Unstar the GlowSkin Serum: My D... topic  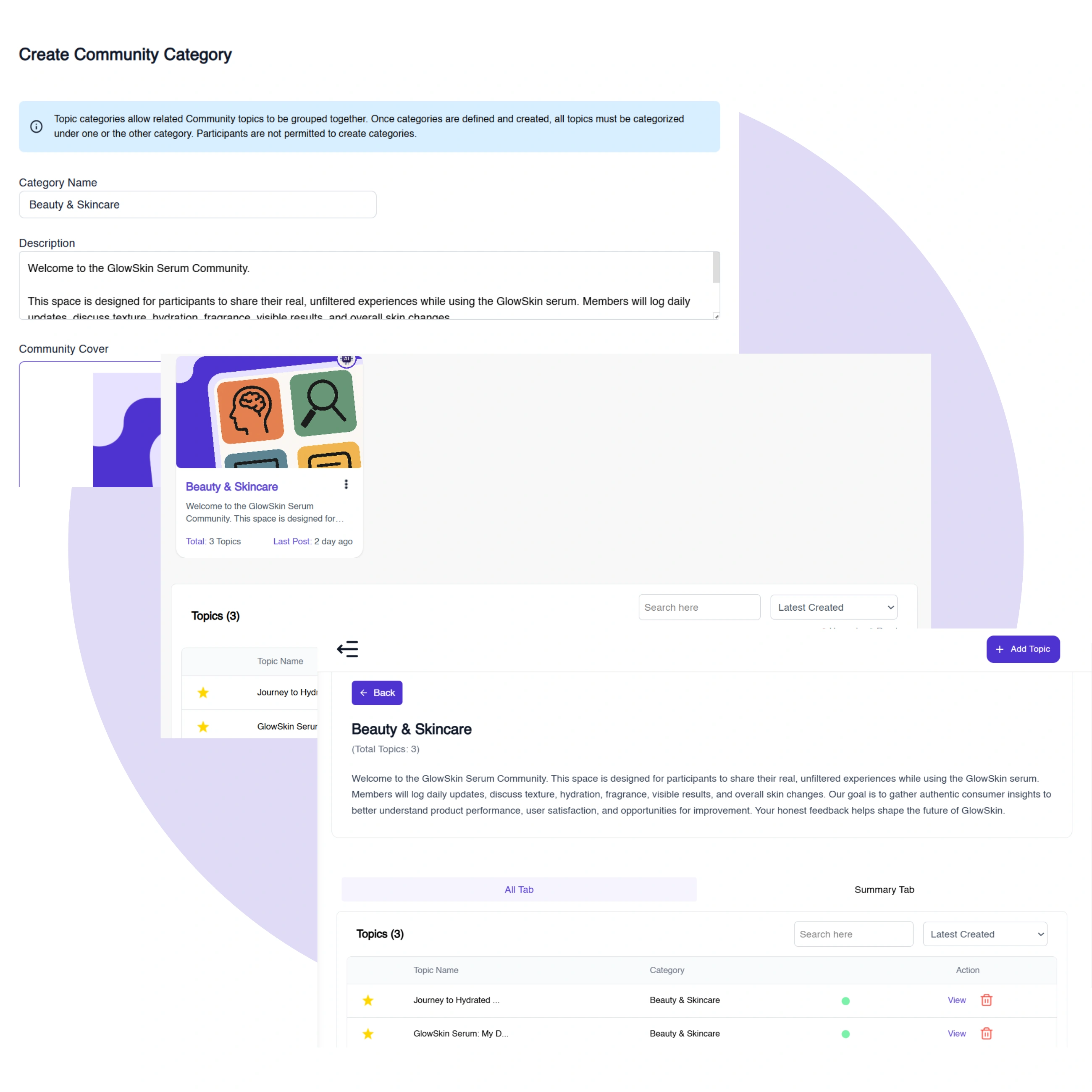tap(368, 1034)
